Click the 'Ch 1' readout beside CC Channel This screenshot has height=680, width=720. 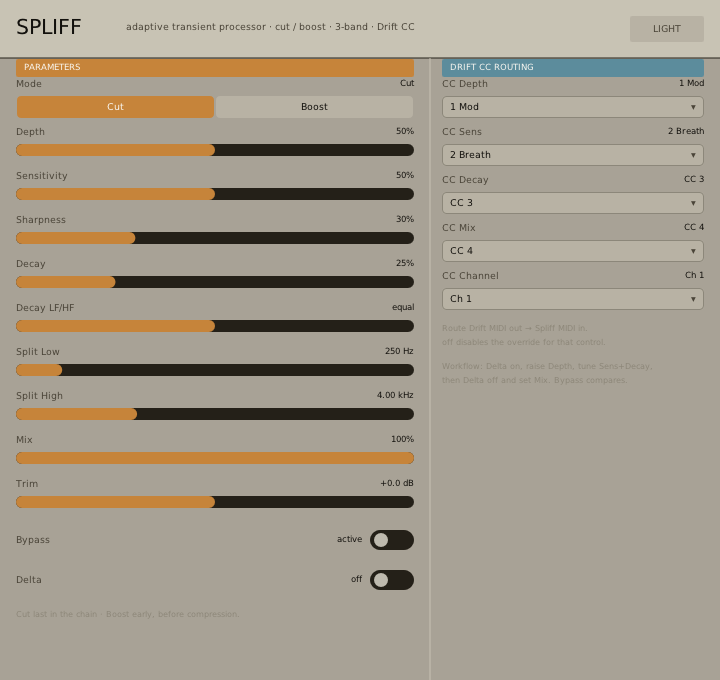click(x=694, y=275)
